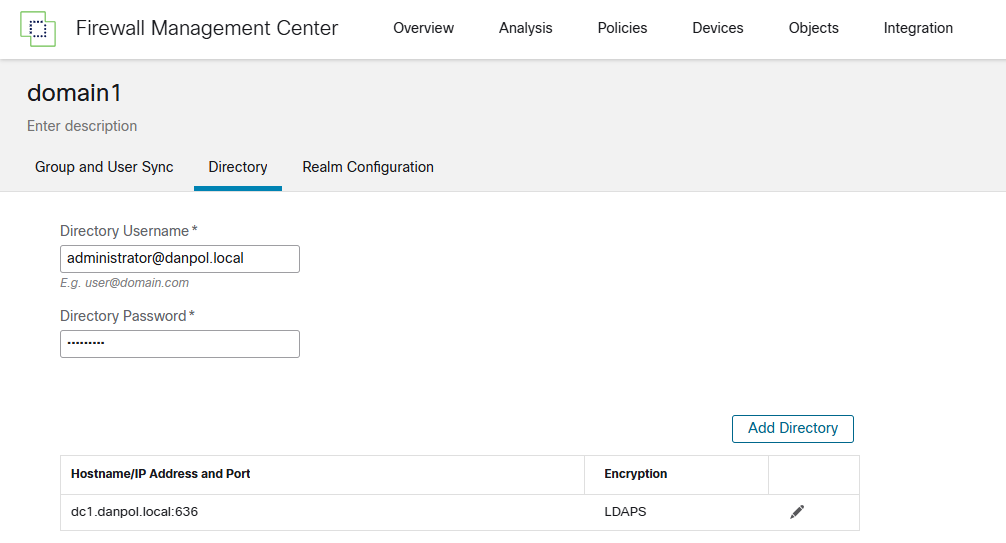Open the Overview menu
1006x543 pixels.
pyautogui.click(x=423, y=28)
